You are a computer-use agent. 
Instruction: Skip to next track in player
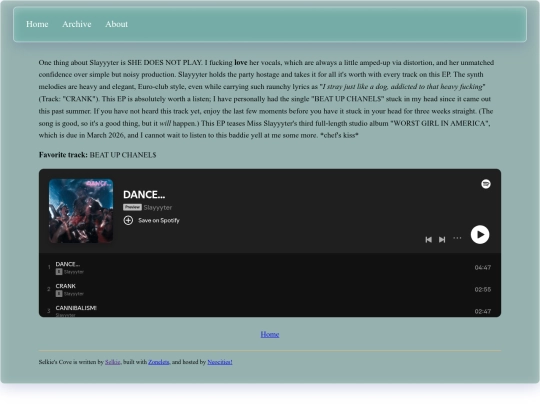click(x=442, y=239)
